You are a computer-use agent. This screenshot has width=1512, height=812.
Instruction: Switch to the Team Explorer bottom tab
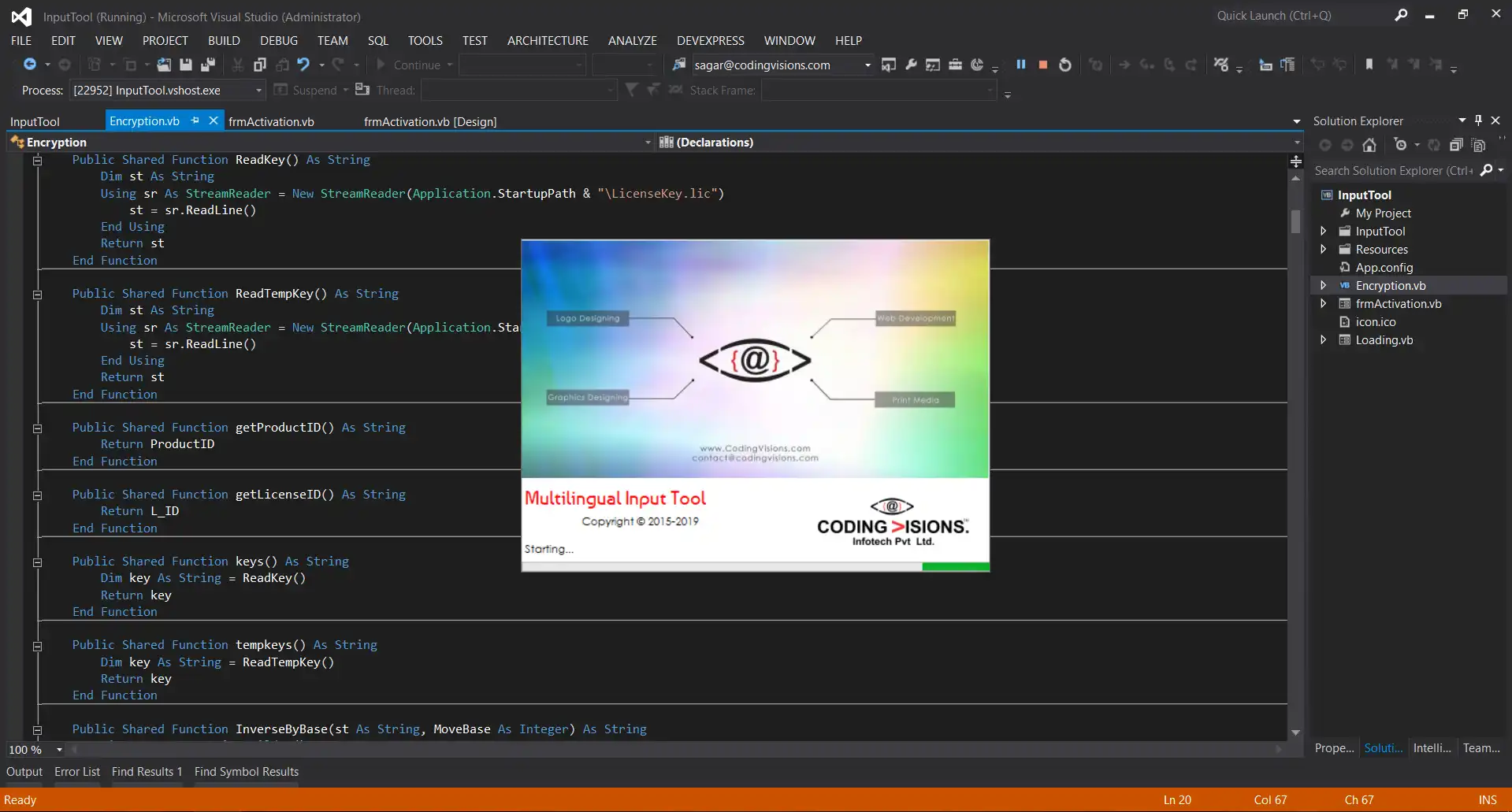(1481, 748)
